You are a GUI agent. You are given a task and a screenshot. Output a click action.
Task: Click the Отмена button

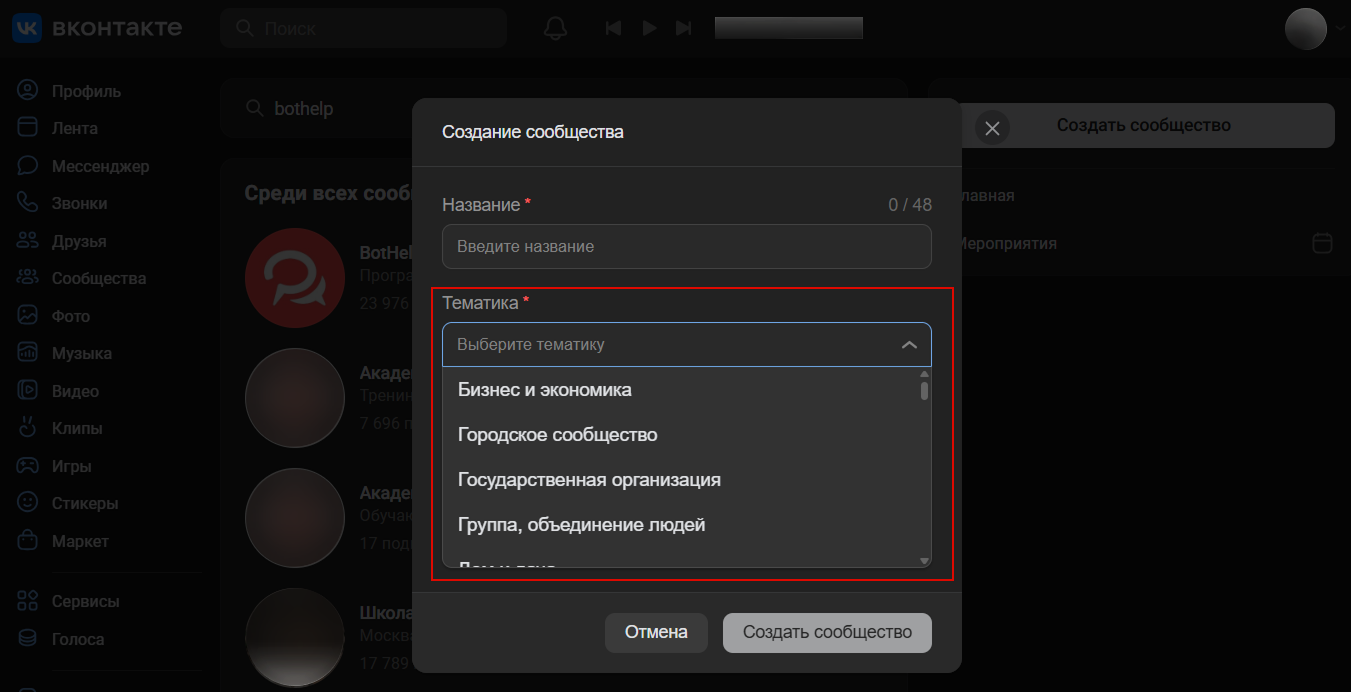click(x=656, y=632)
